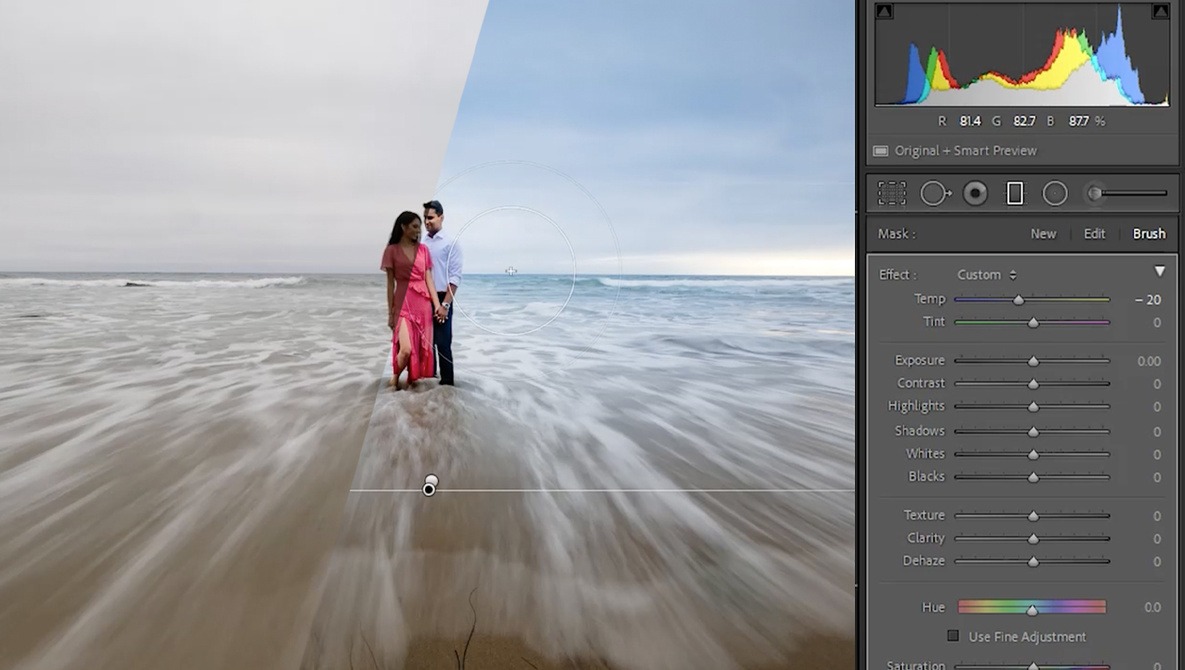
Task: Click the Contrast slider handle
Action: pos(1033,384)
